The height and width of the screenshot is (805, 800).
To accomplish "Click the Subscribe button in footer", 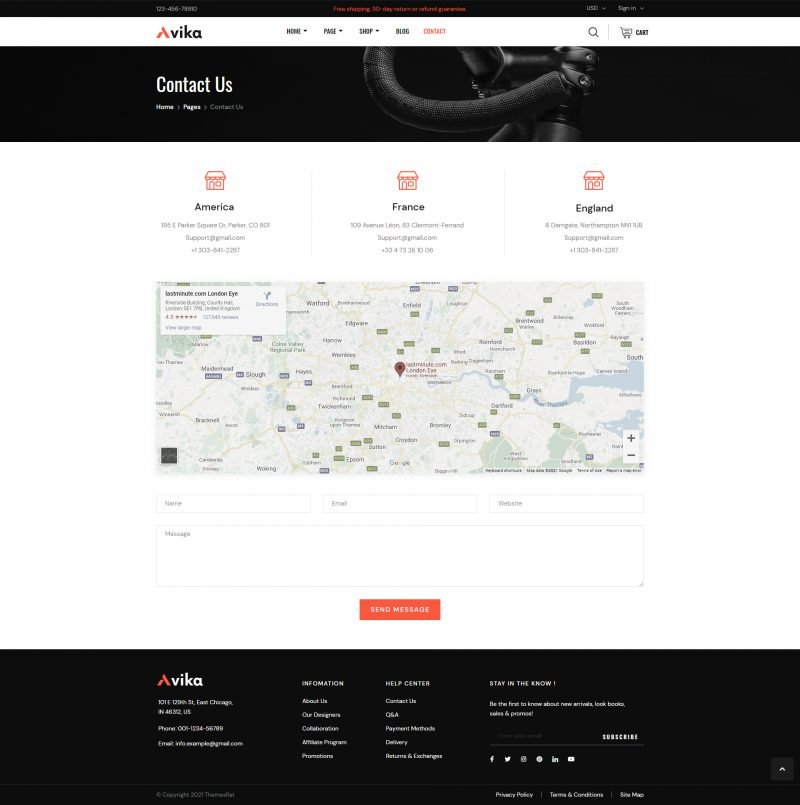I will point(620,737).
